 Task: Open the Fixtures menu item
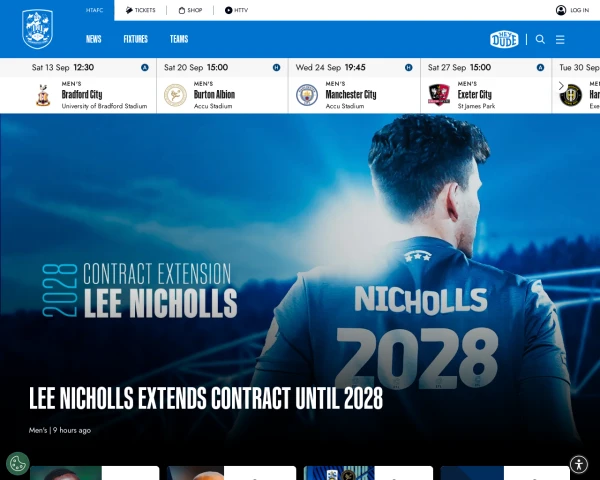[135, 39]
